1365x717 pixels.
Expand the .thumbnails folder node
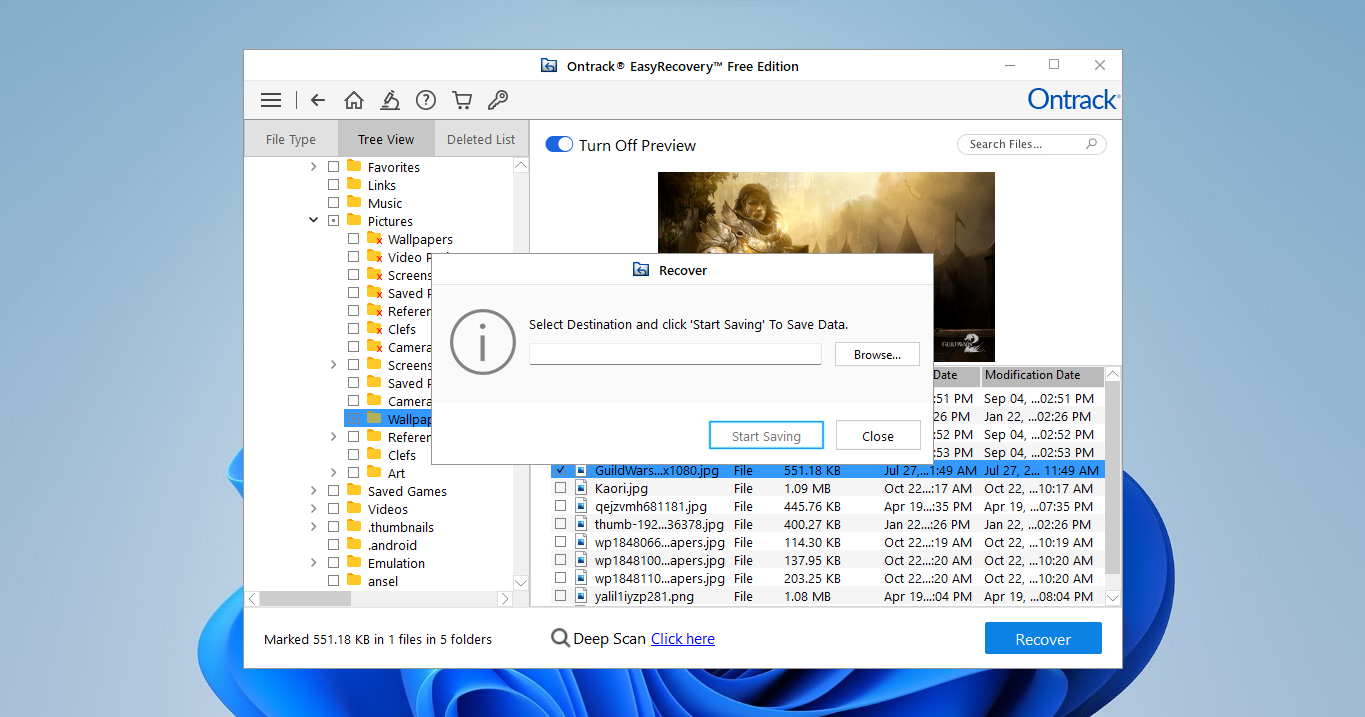(x=313, y=527)
